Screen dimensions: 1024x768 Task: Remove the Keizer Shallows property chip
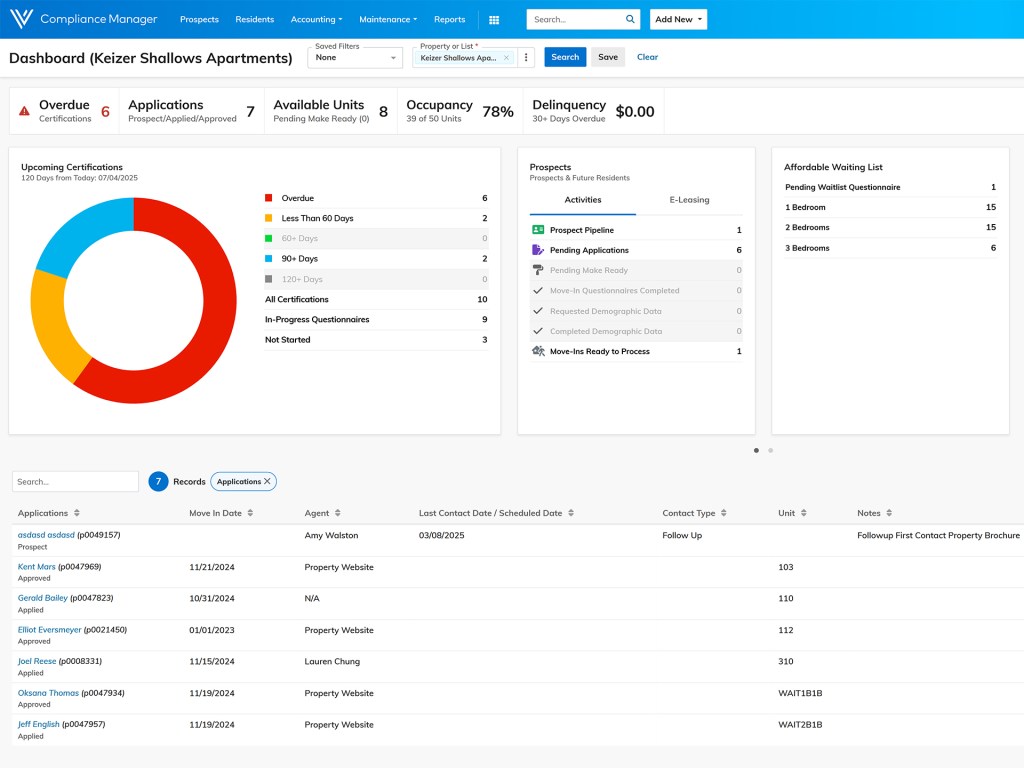pyautogui.click(x=506, y=58)
